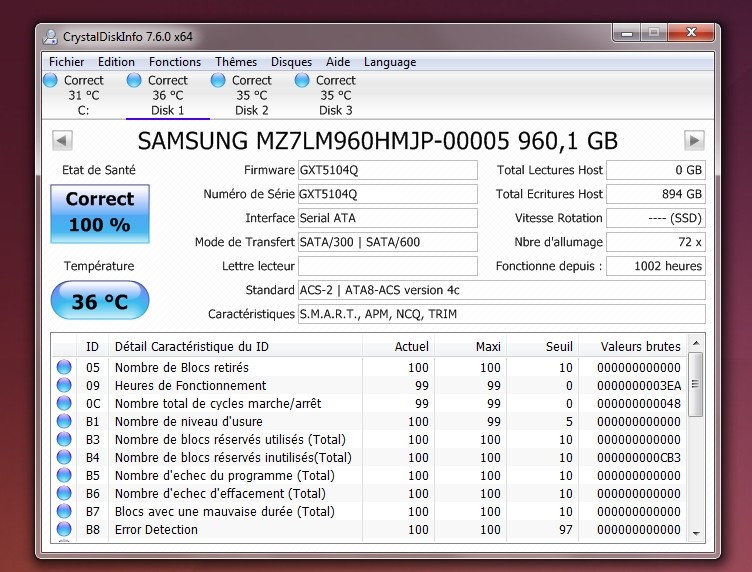Click status orb for Error Detection row
Viewport: 752px width, 572px height.
coord(64,530)
